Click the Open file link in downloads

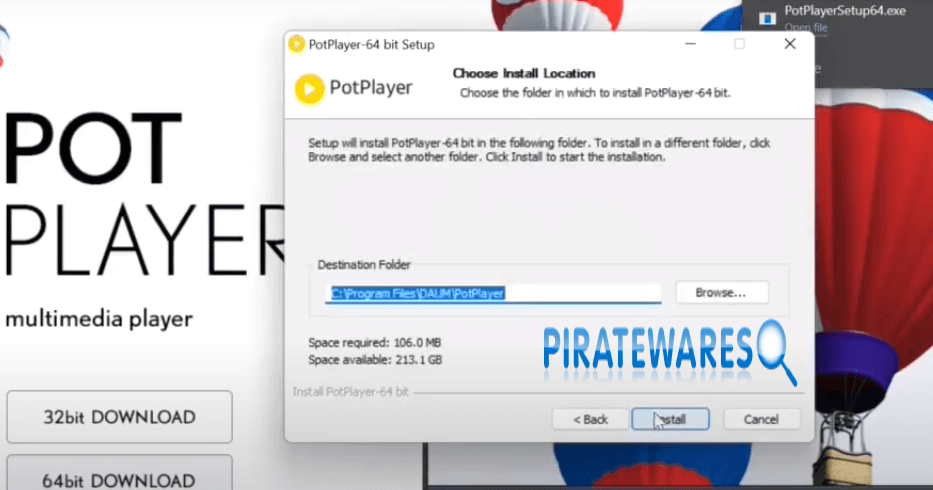coord(805,28)
